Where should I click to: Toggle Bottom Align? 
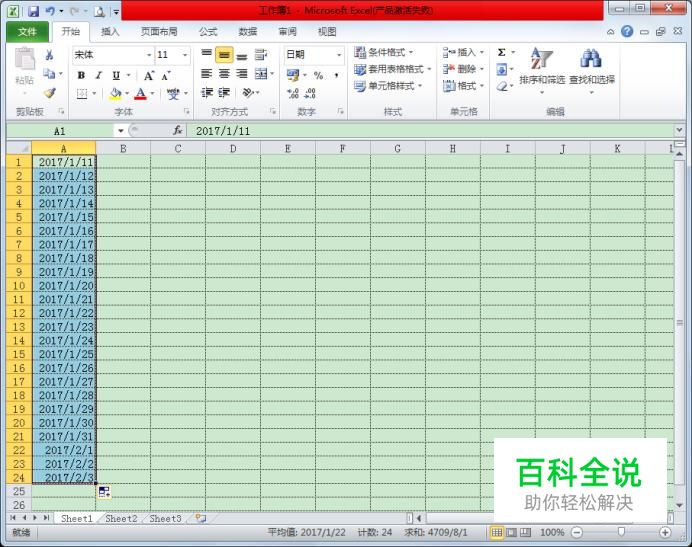click(242, 55)
